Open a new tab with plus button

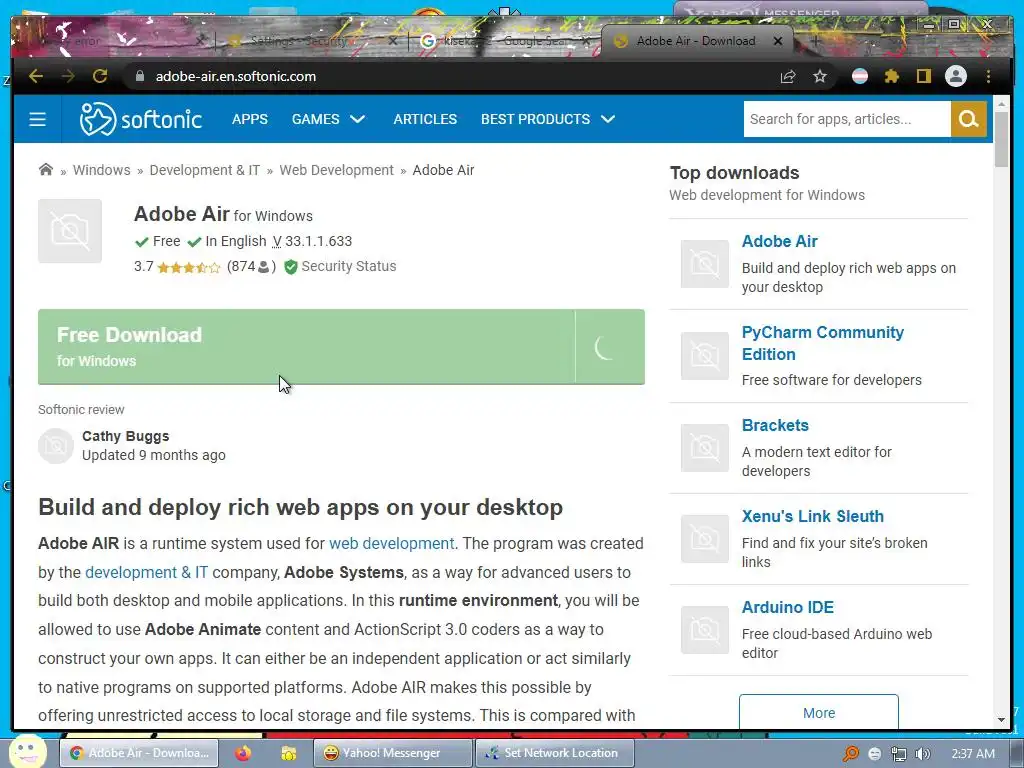(814, 40)
